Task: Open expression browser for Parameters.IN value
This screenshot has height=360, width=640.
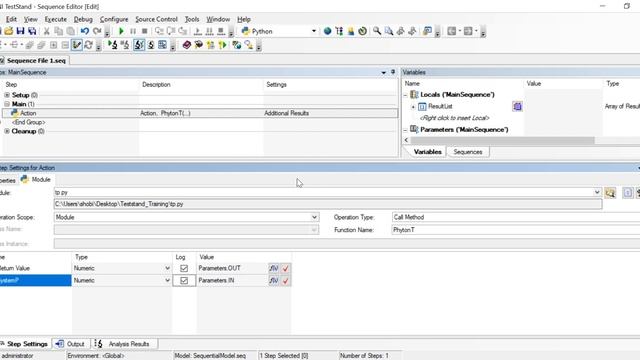Action: point(273,280)
